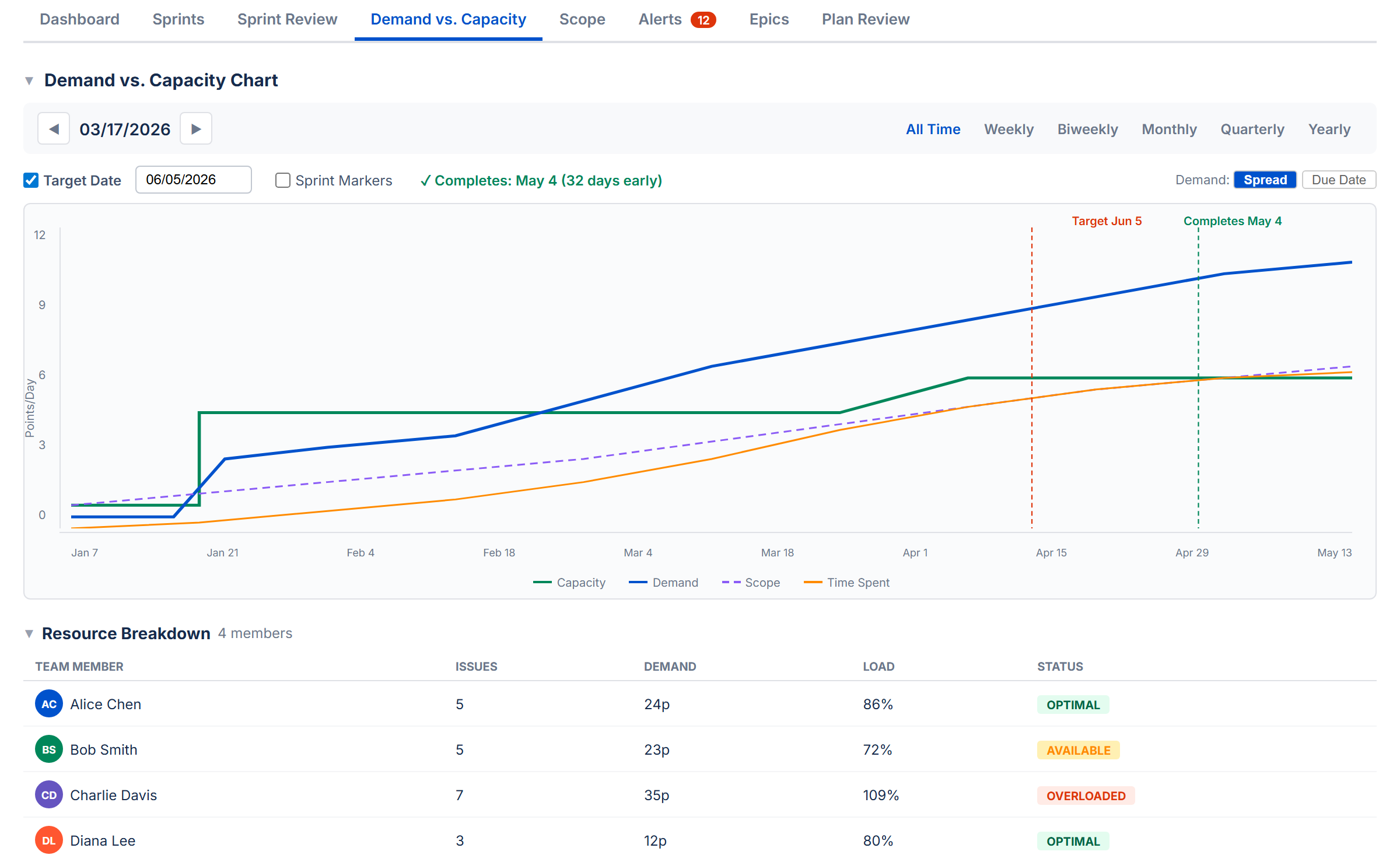The height and width of the screenshot is (862, 1400).
Task: Click Alice Chen's AC avatar
Action: 49,704
